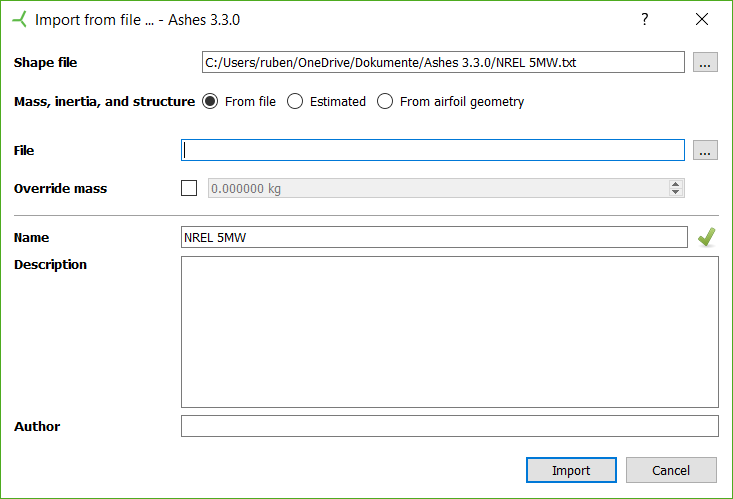Close the Import from file dialog
Viewport: 733px width, 499px height.
click(x=702, y=19)
